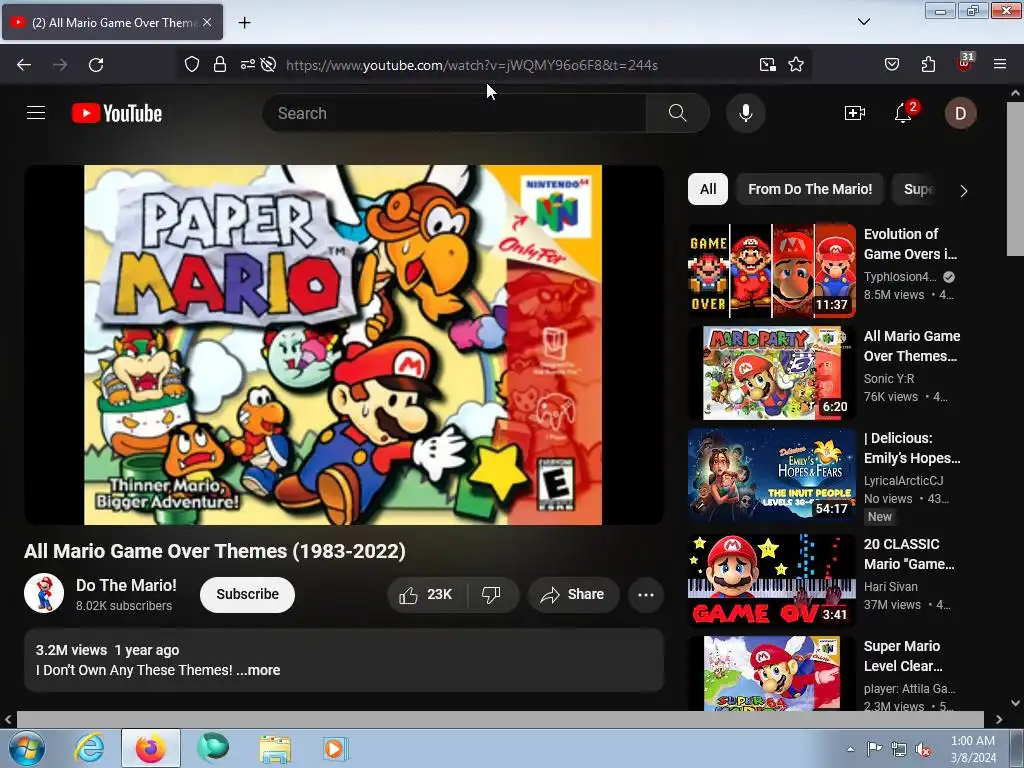The width and height of the screenshot is (1024, 768).
Task: Open the site permissions icon in address bar
Action: (x=248, y=64)
